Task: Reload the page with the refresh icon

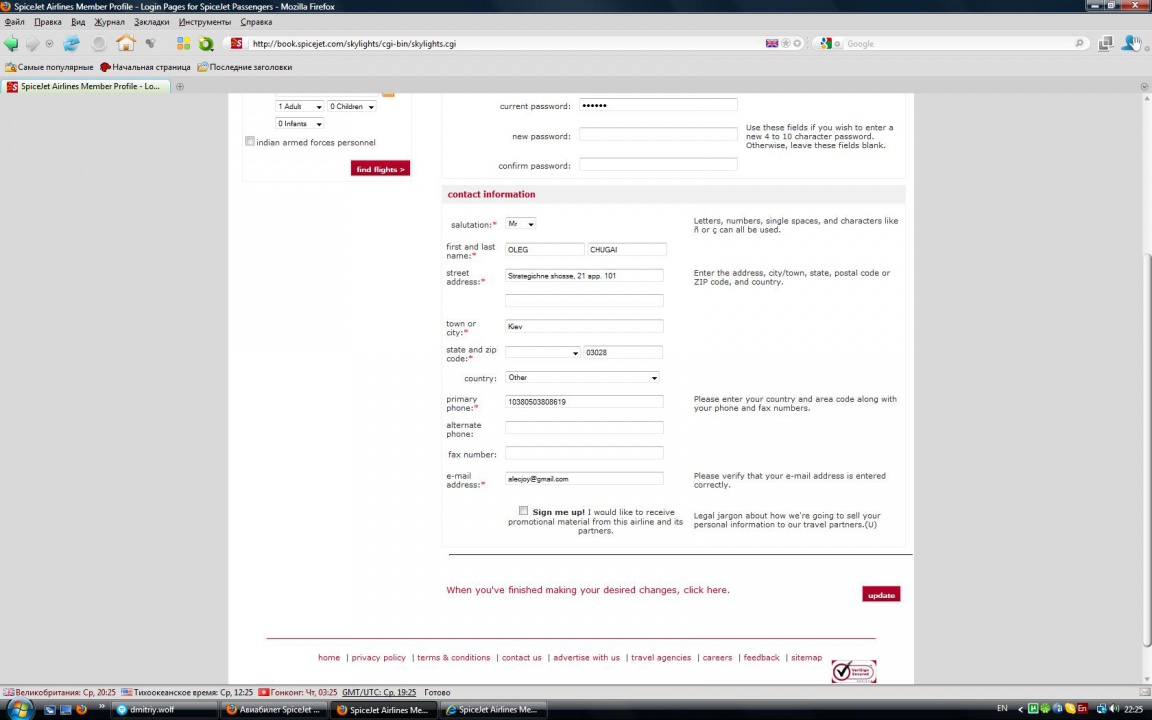Action: [x=71, y=43]
